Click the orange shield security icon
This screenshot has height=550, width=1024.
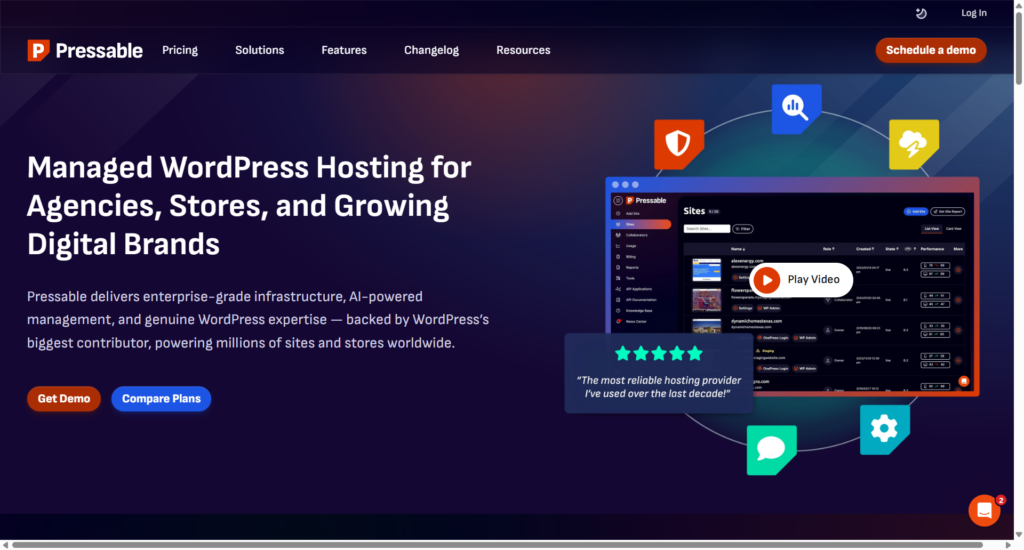pos(679,144)
